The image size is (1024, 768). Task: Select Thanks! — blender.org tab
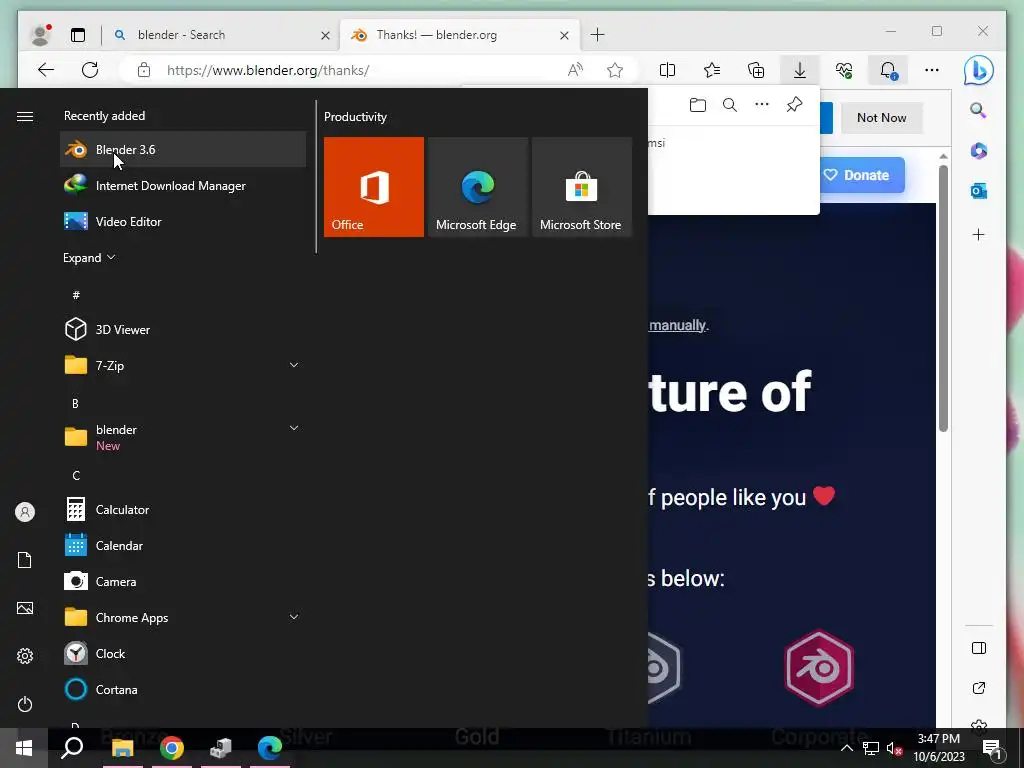tap(459, 35)
